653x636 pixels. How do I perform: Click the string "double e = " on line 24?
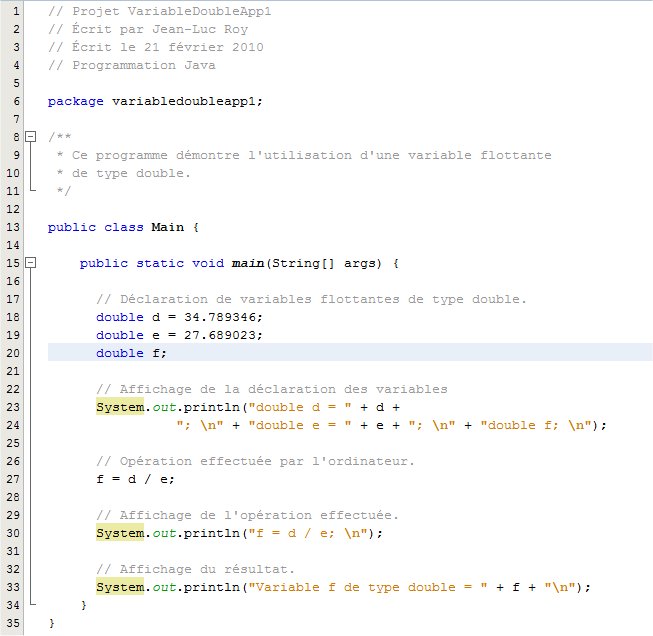click(x=300, y=425)
